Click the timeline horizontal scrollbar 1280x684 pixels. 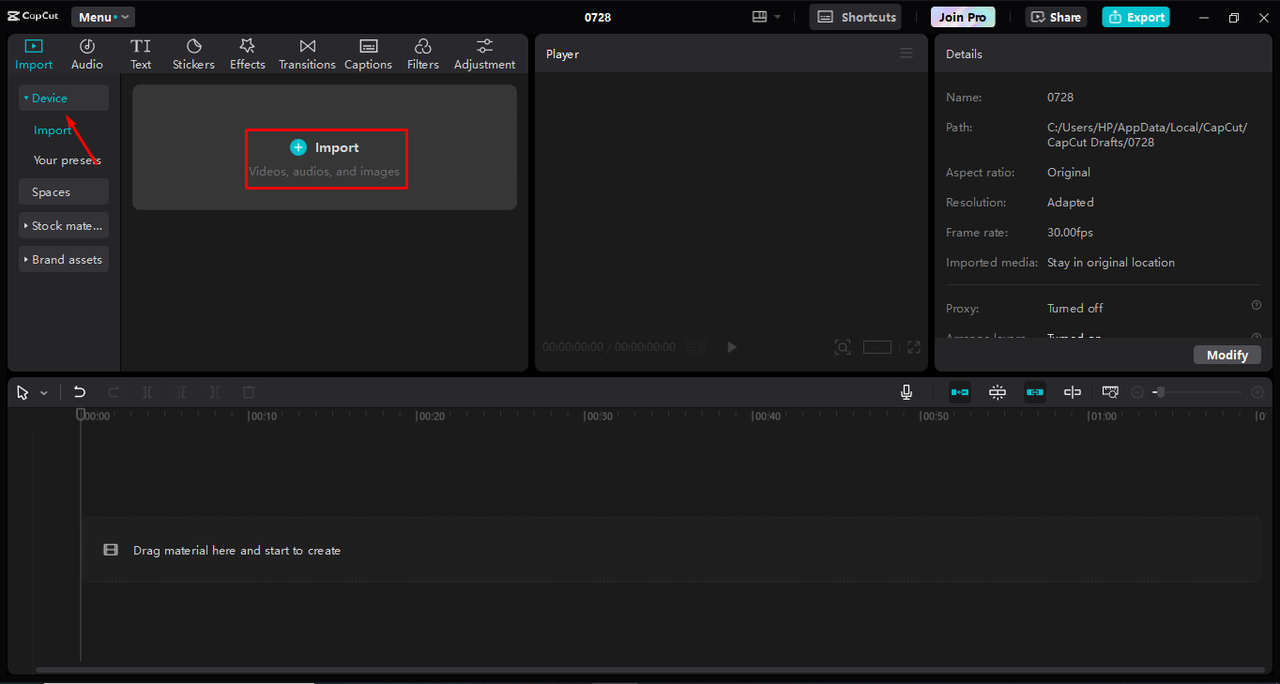(x=648, y=670)
